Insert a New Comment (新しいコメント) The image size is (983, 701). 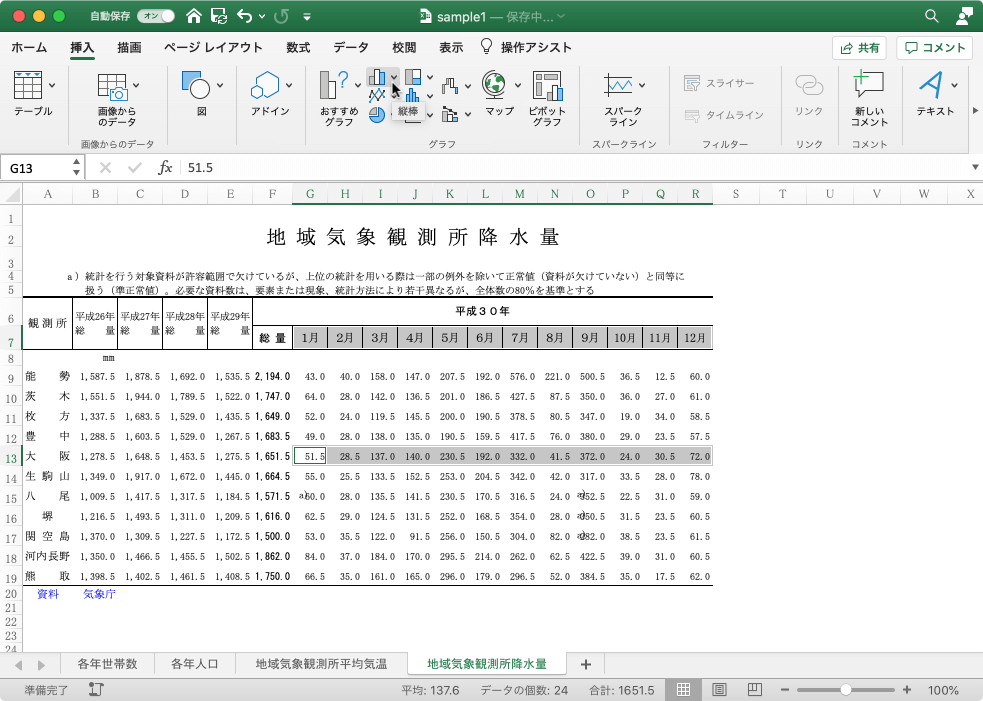click(869, 85)
